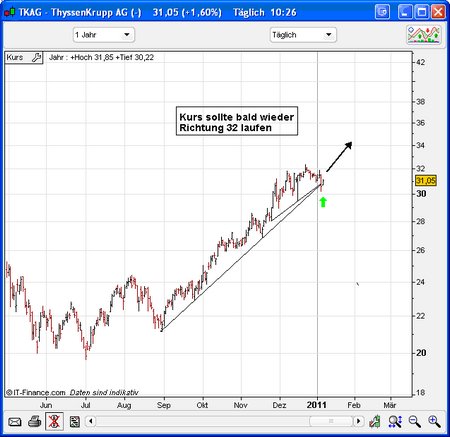Open the '1 Jahr' time range dropdown
Viewport: 450px width, 437px height.
[104, 35]
